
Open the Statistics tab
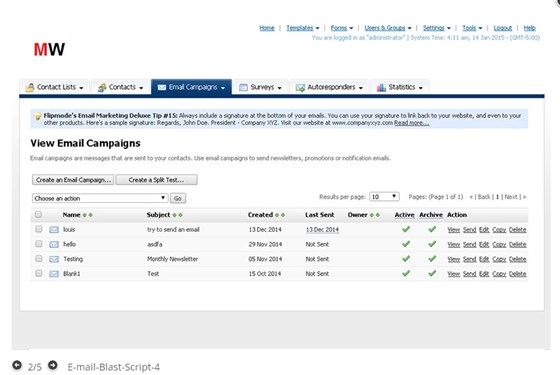point(400,87)
